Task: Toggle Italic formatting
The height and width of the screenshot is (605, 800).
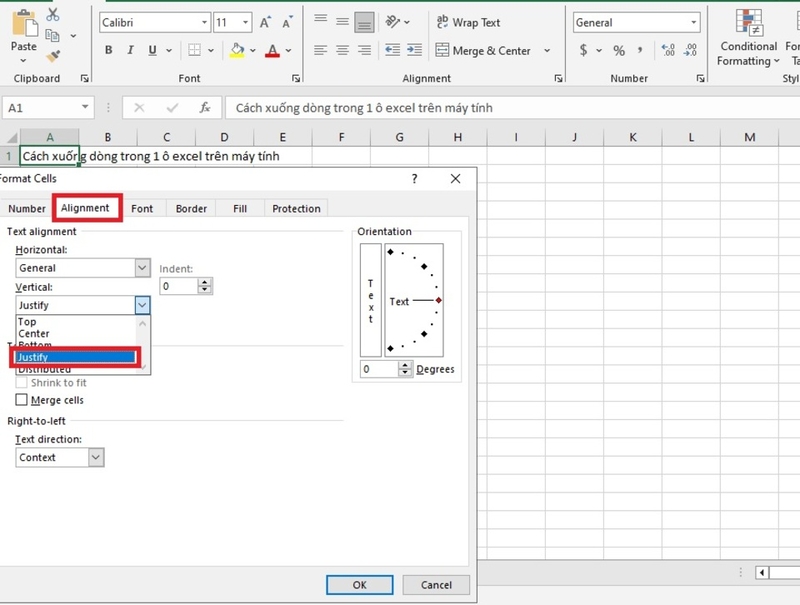Action: pyautogui.click(x=131, y=50)
